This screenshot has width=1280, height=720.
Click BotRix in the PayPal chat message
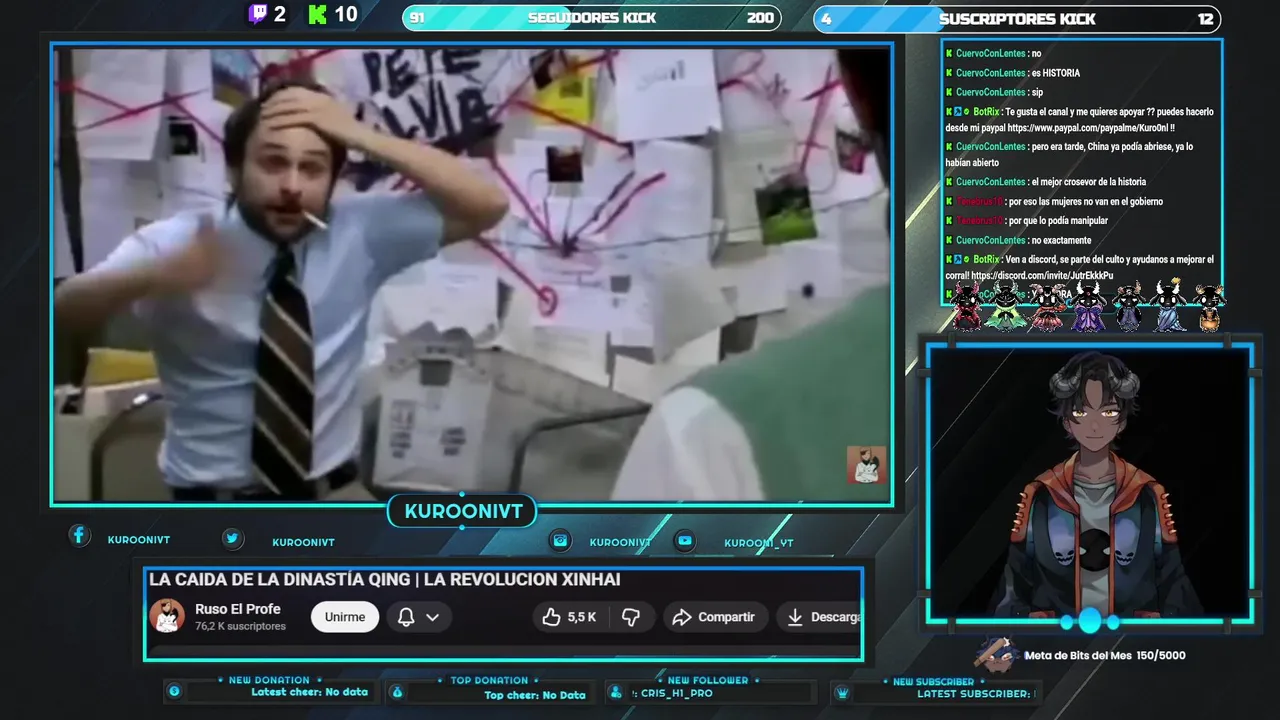tap(985, 112)
